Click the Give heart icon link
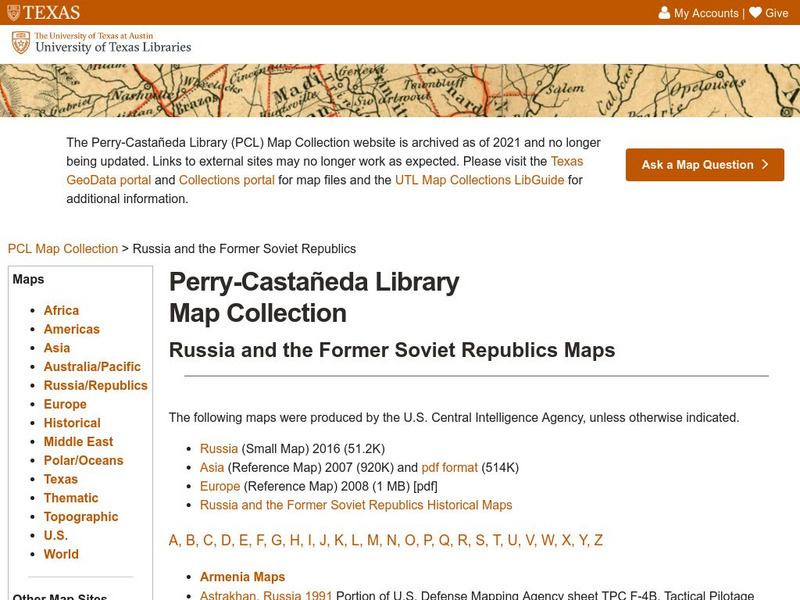 point(768,13)
